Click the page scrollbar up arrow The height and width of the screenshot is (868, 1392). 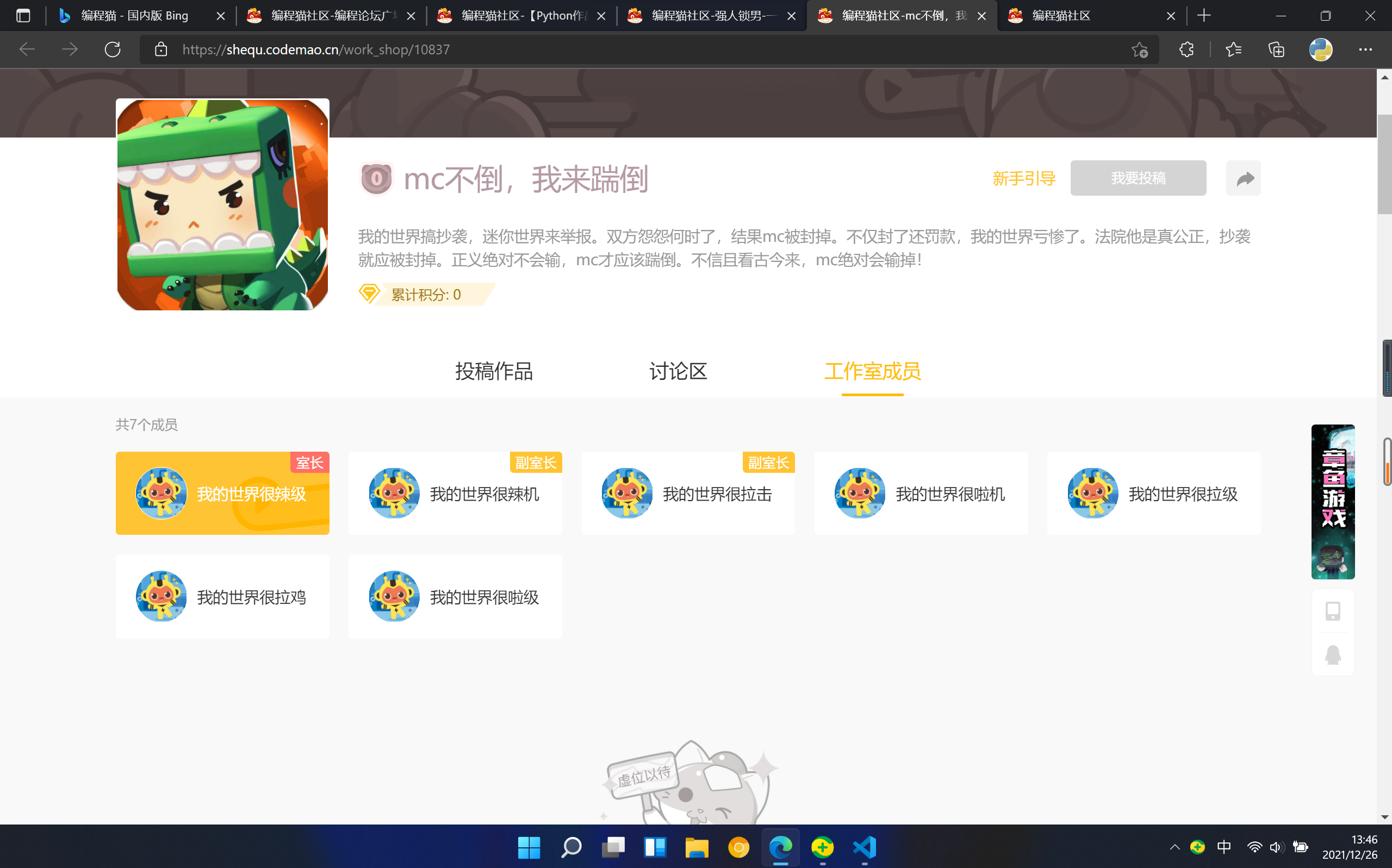1384,77
